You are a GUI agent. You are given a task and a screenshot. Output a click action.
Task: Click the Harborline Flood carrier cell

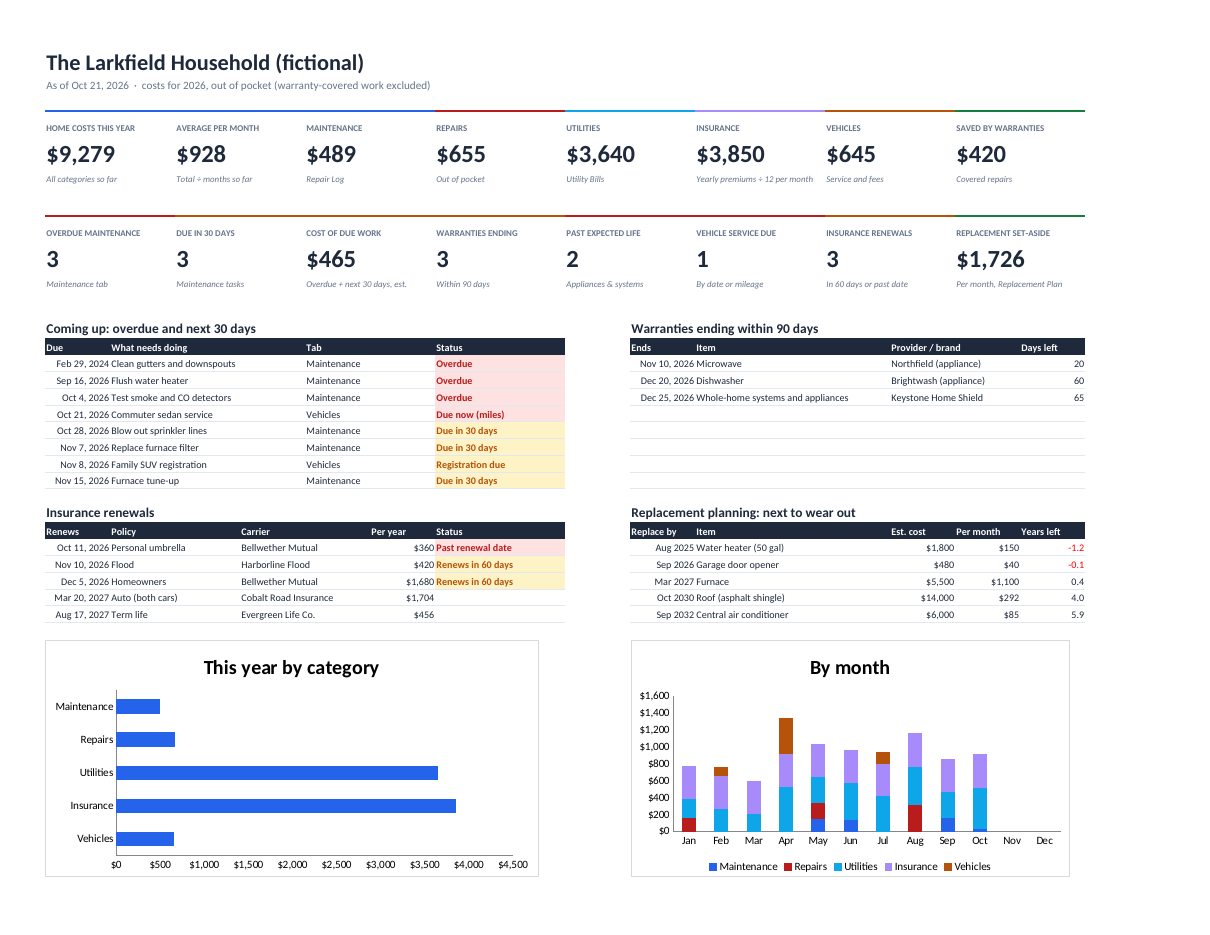coord(275,565)
